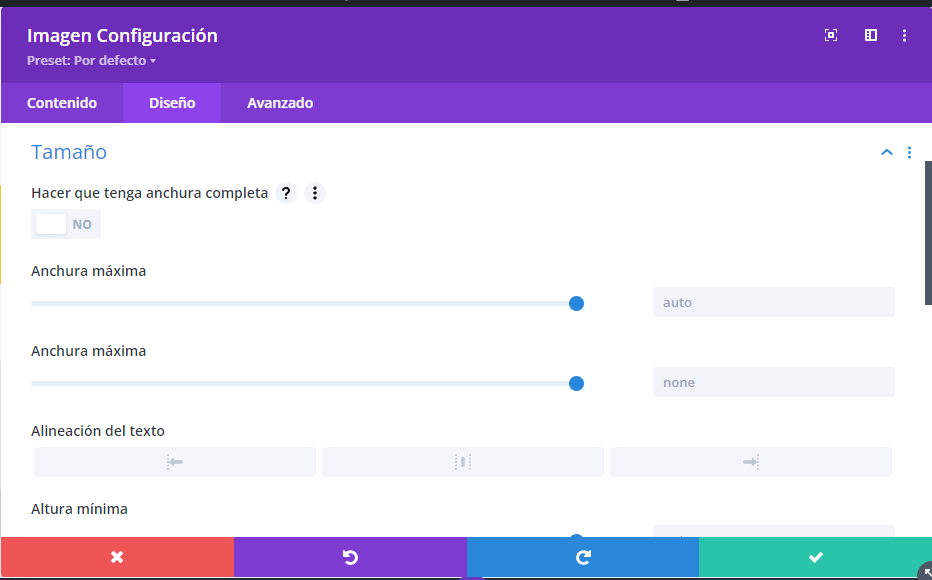The image size is (932, 580).
Task: Click the help question mark icon
Action: 286,193
